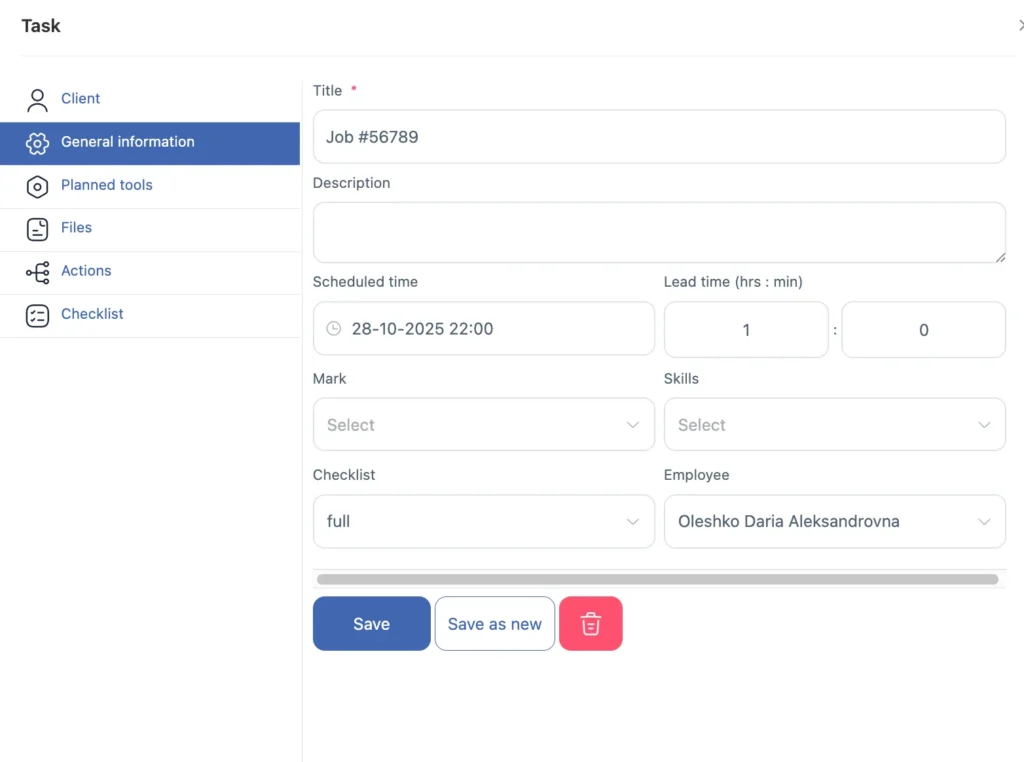This screenshot has height=762, width=1024.
Task: Open the Employee dropdown showing Oleshko Daria
Action: [x=835, y=521]
